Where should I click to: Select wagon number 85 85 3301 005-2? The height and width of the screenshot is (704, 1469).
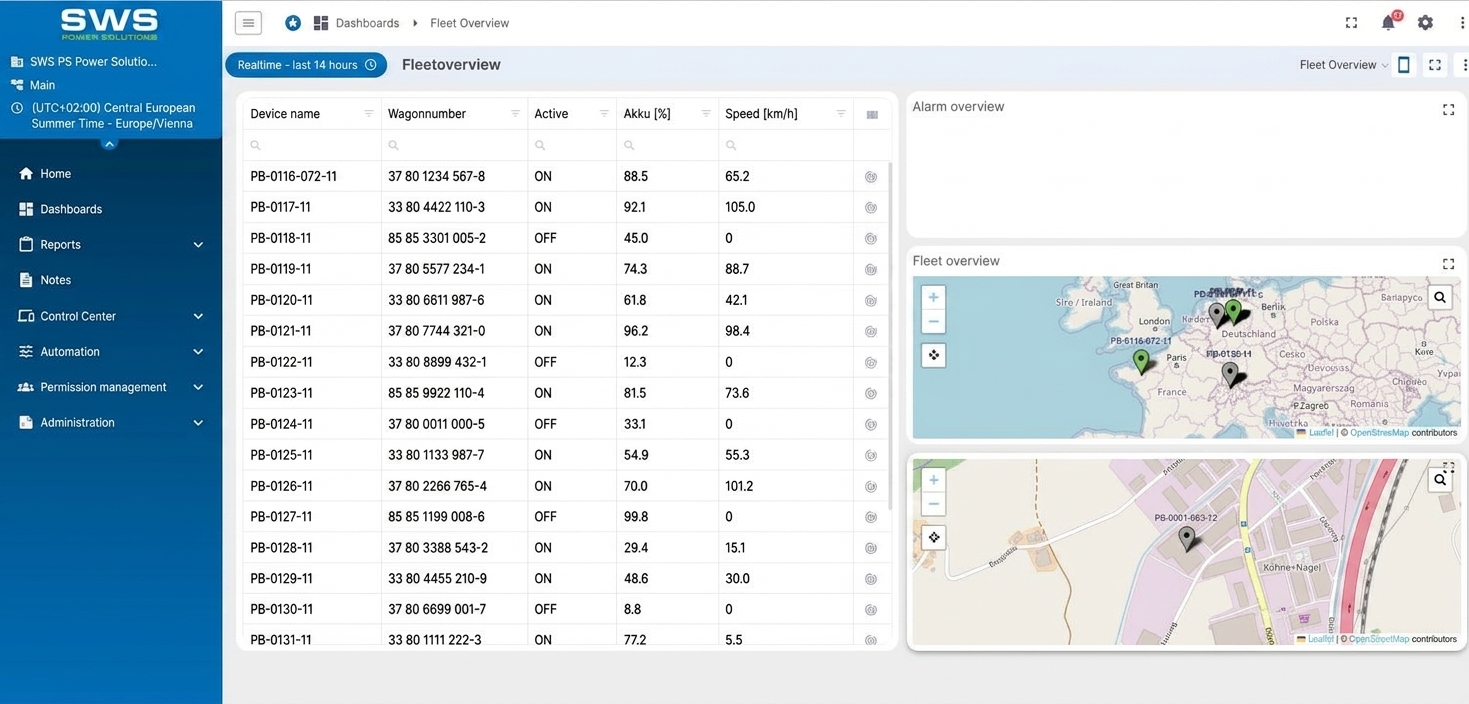pyautogui.click(x=437, y=239)
